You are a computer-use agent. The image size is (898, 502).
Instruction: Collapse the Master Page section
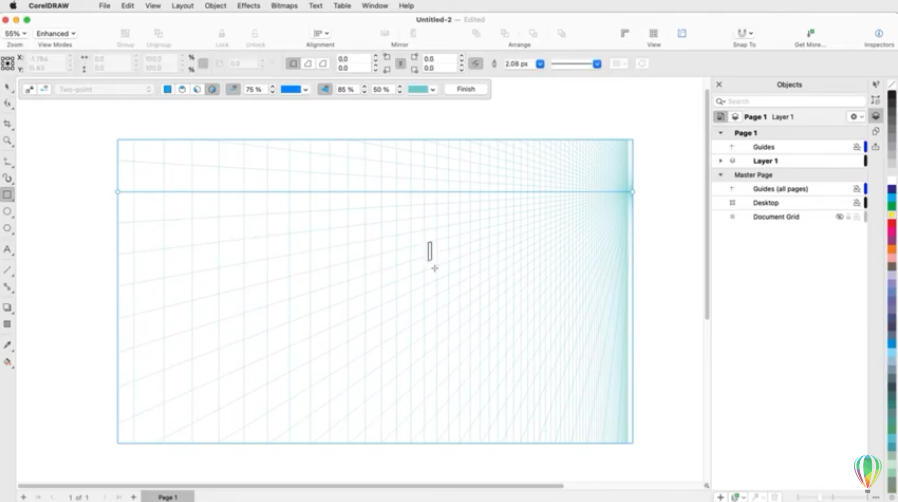[720, 175]
